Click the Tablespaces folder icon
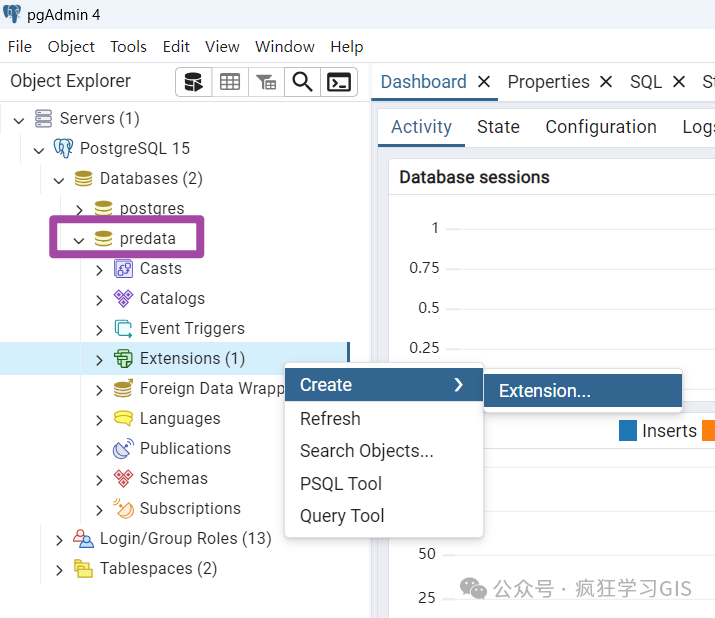The image size is (715, 618). point(83,569)
